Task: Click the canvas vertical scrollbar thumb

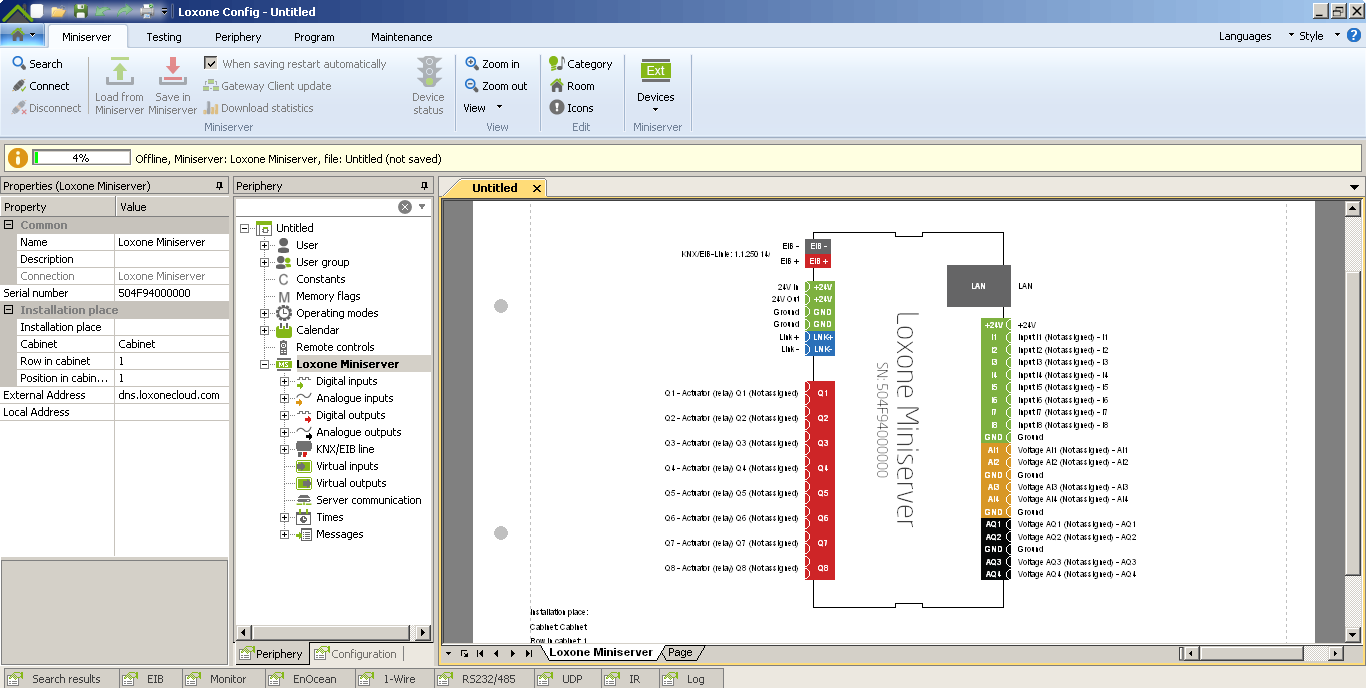Action: point(1353,423)
